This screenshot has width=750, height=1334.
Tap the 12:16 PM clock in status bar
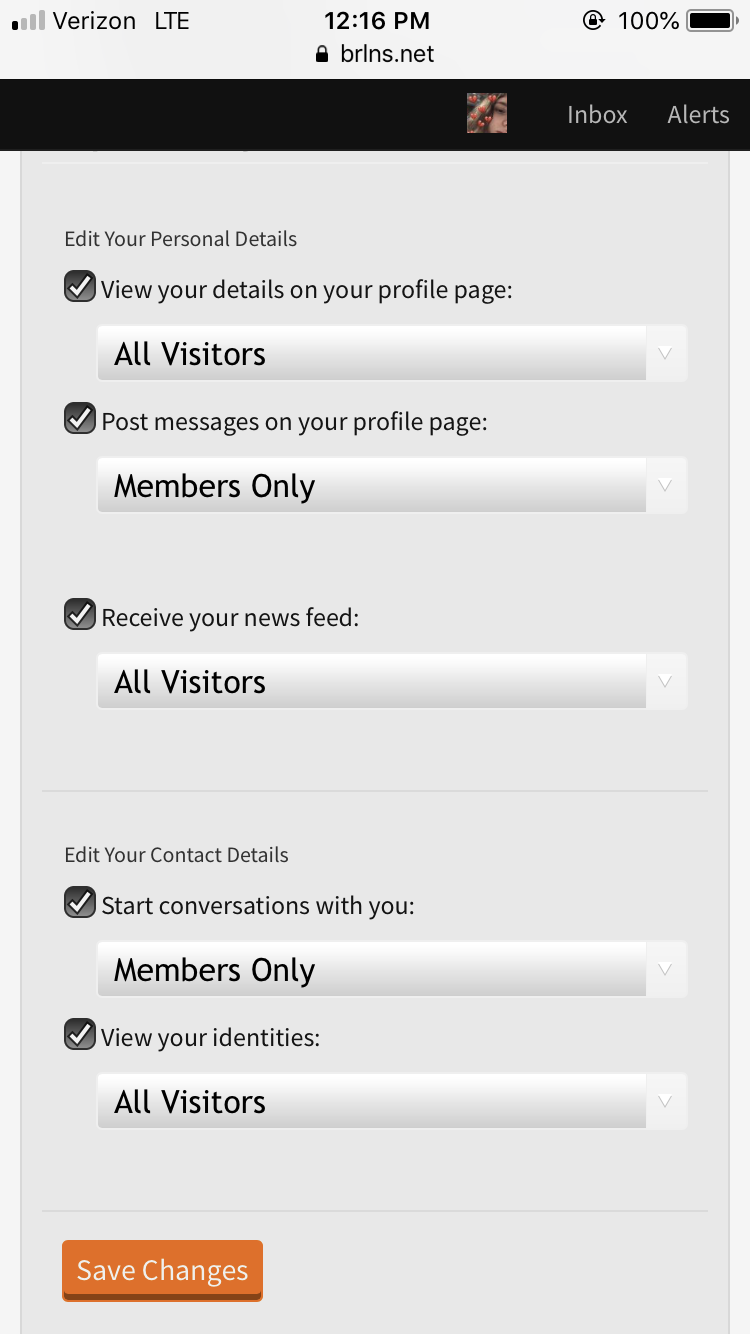coord(377,20)
